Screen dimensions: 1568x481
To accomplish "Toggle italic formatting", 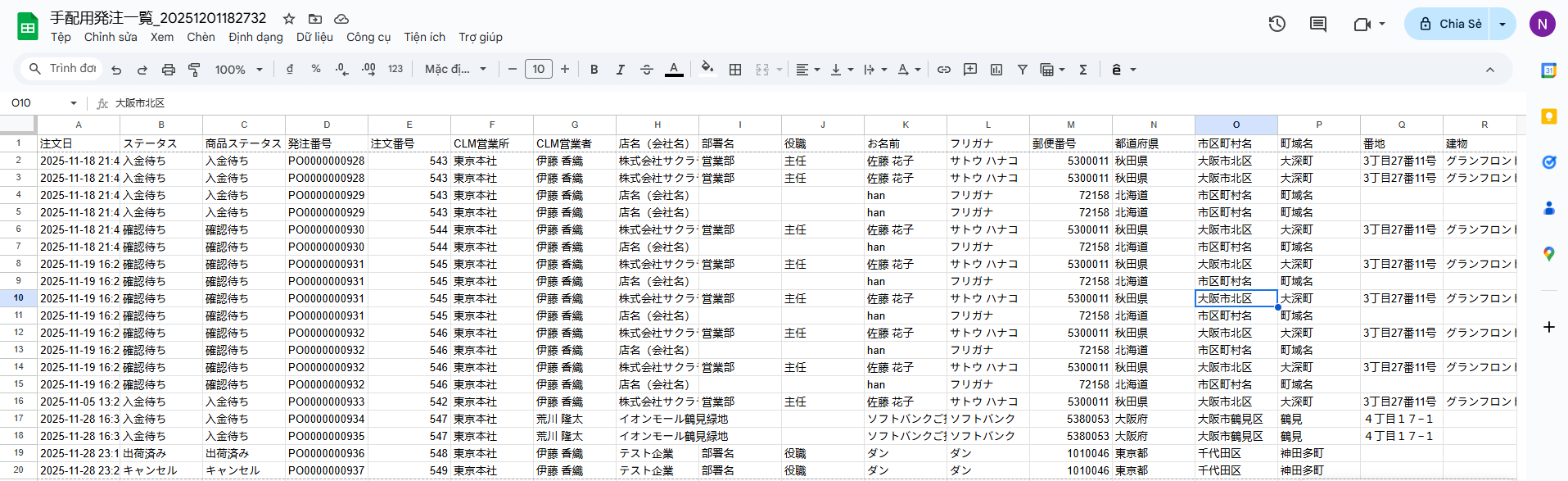I will pyautogui.click(x=620, y=70).
